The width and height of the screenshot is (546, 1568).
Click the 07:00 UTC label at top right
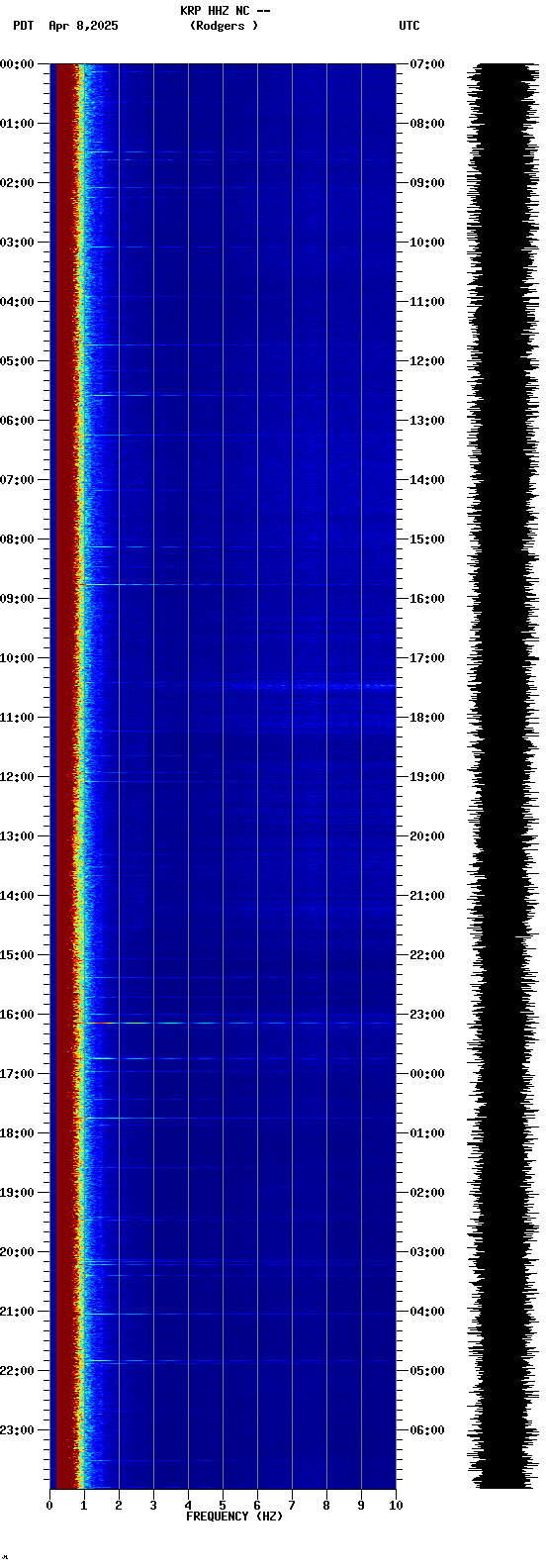[x=427, y=64]
